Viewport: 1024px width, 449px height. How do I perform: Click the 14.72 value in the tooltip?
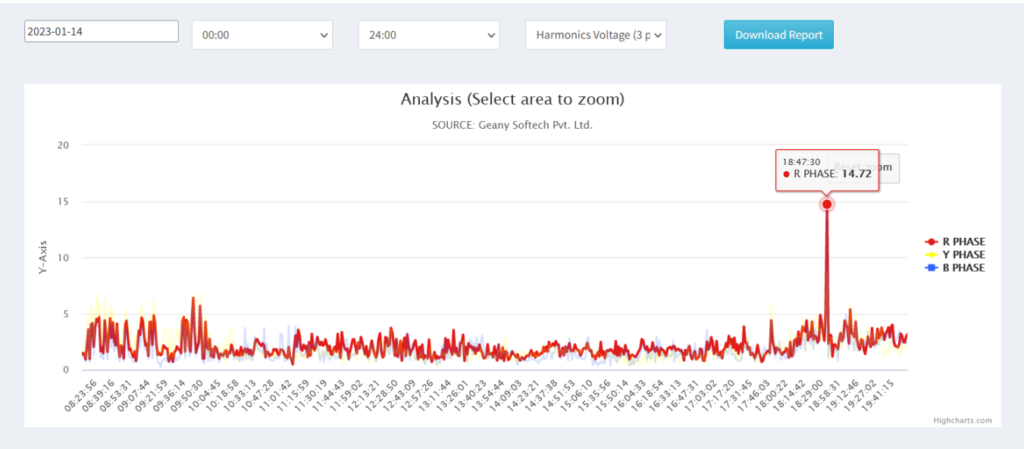856,174
